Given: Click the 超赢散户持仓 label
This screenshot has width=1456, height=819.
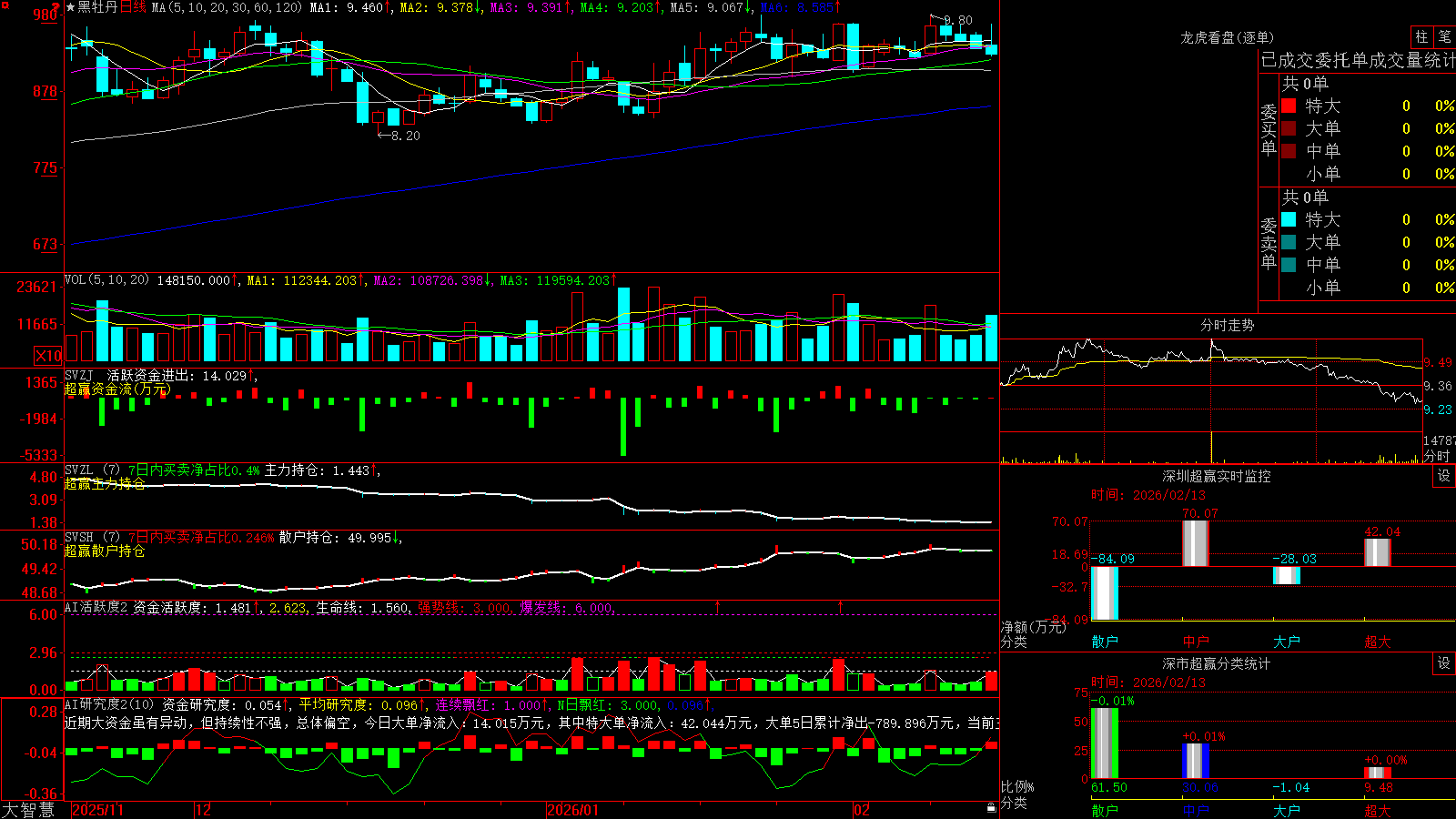Looking at the screenshot, I should (x=105, y=551).
